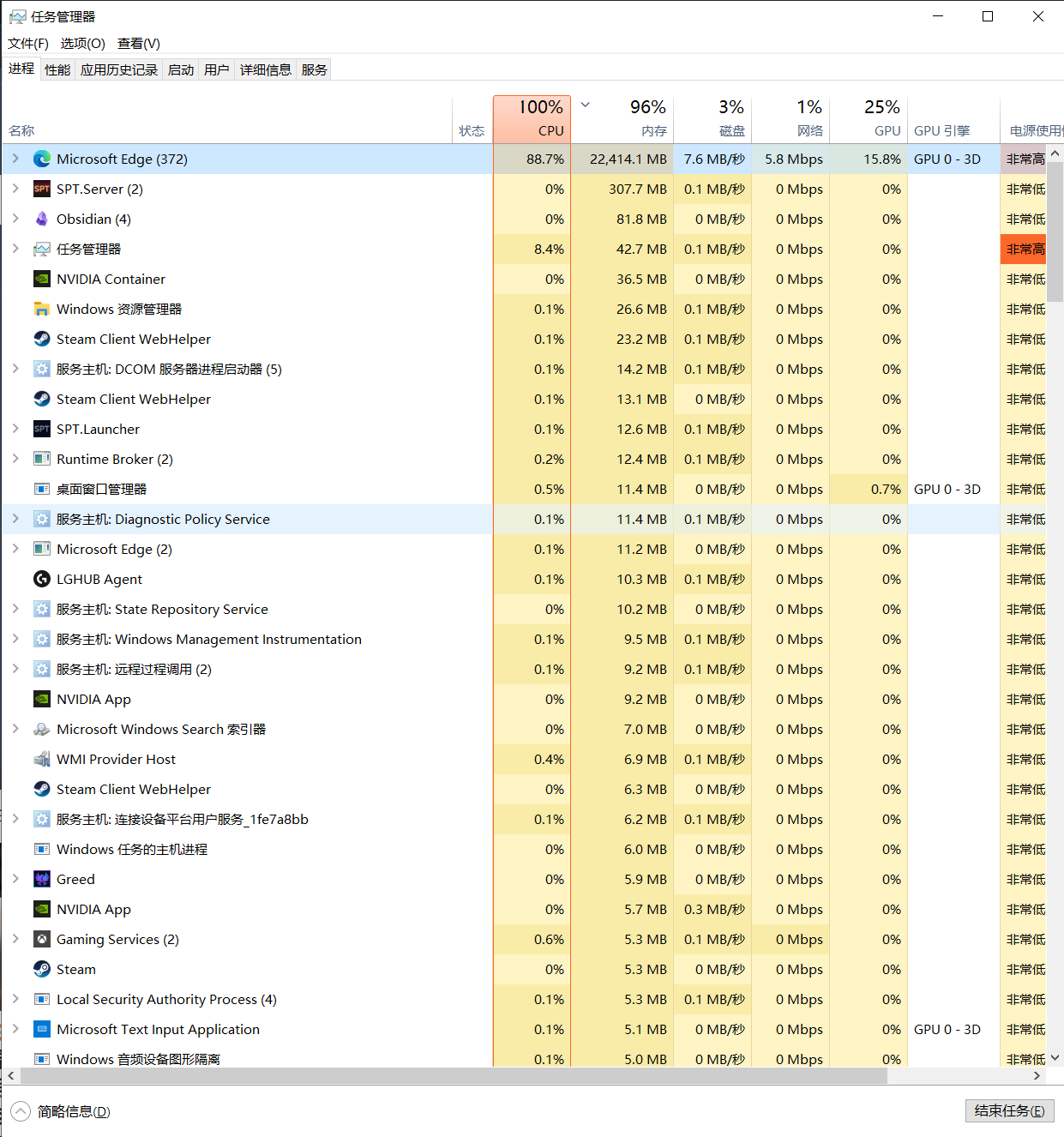This screenshot has height=1137, width=1064.
Task: Switch to the 服务 tab
Action: coord(315,69)
